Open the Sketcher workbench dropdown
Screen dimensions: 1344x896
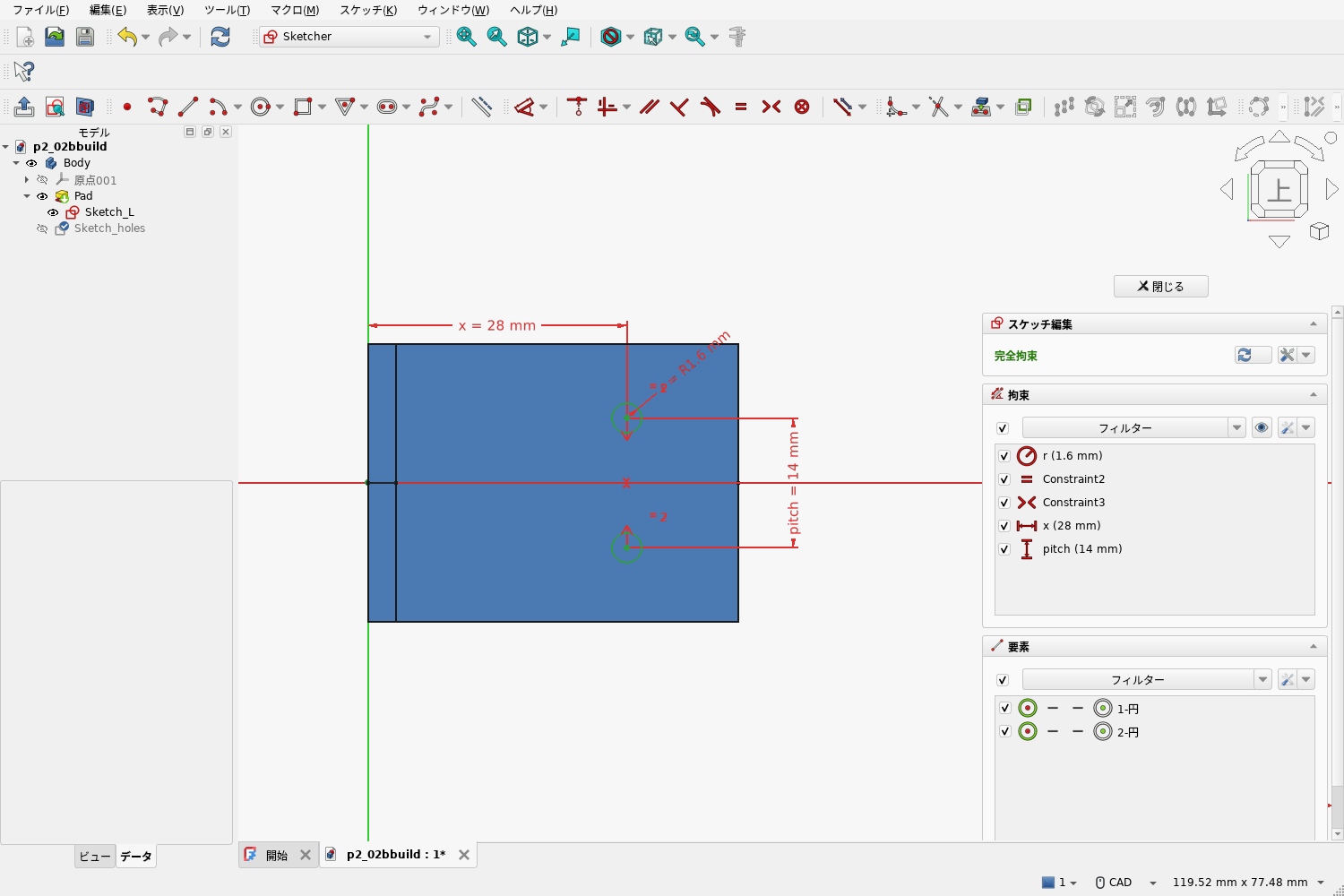[349, 37]
